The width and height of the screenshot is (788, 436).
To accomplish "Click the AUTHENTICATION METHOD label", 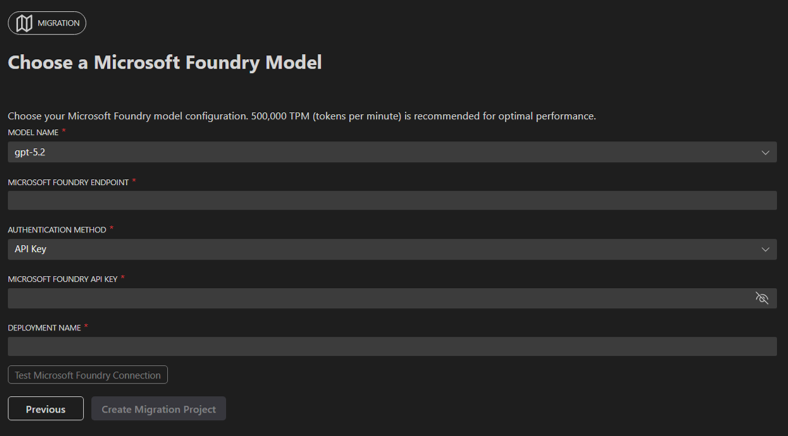I will (x=57, y=230).
